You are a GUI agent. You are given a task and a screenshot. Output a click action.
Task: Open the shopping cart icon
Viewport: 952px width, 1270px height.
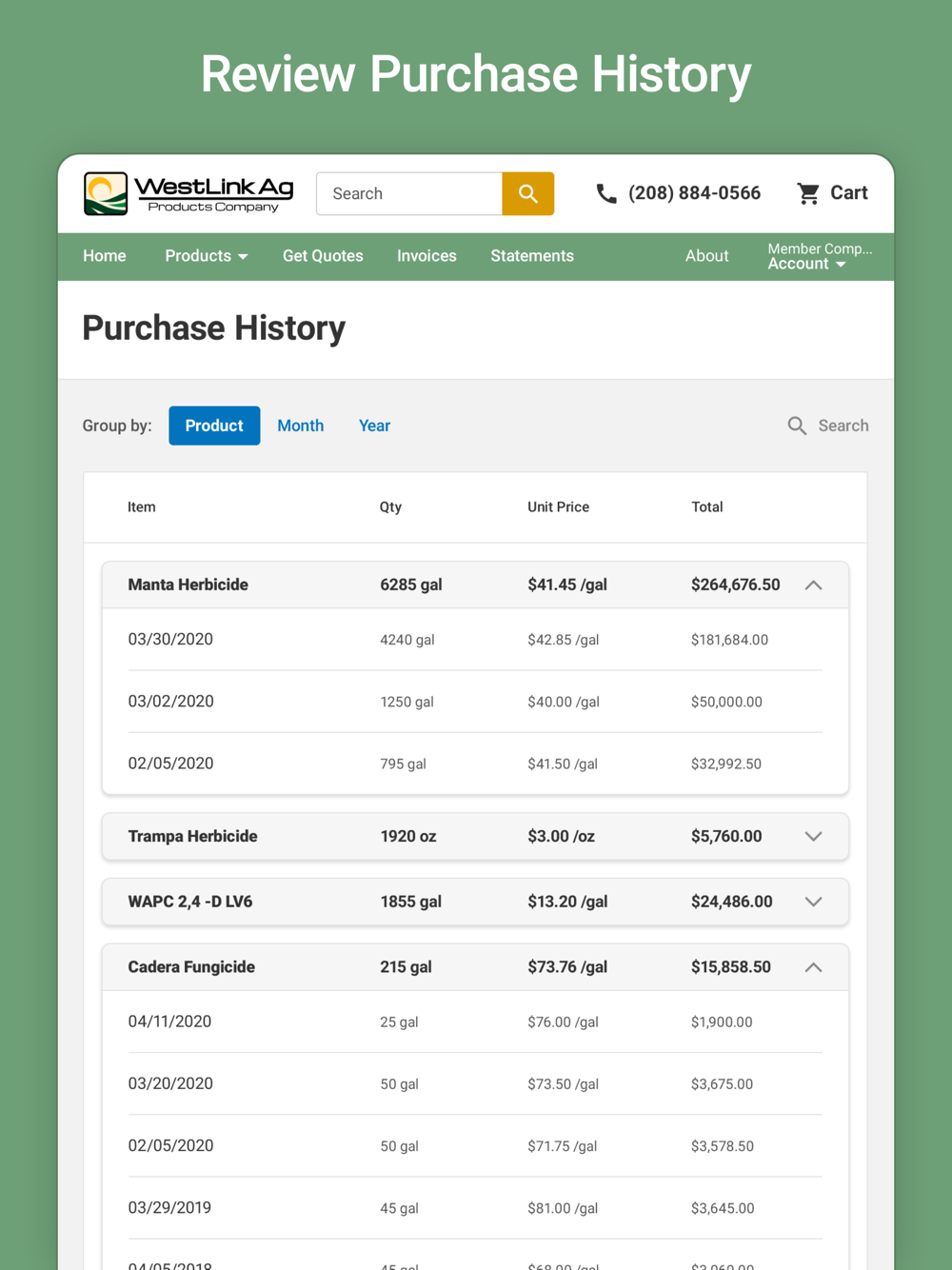(x=808, y=193)
